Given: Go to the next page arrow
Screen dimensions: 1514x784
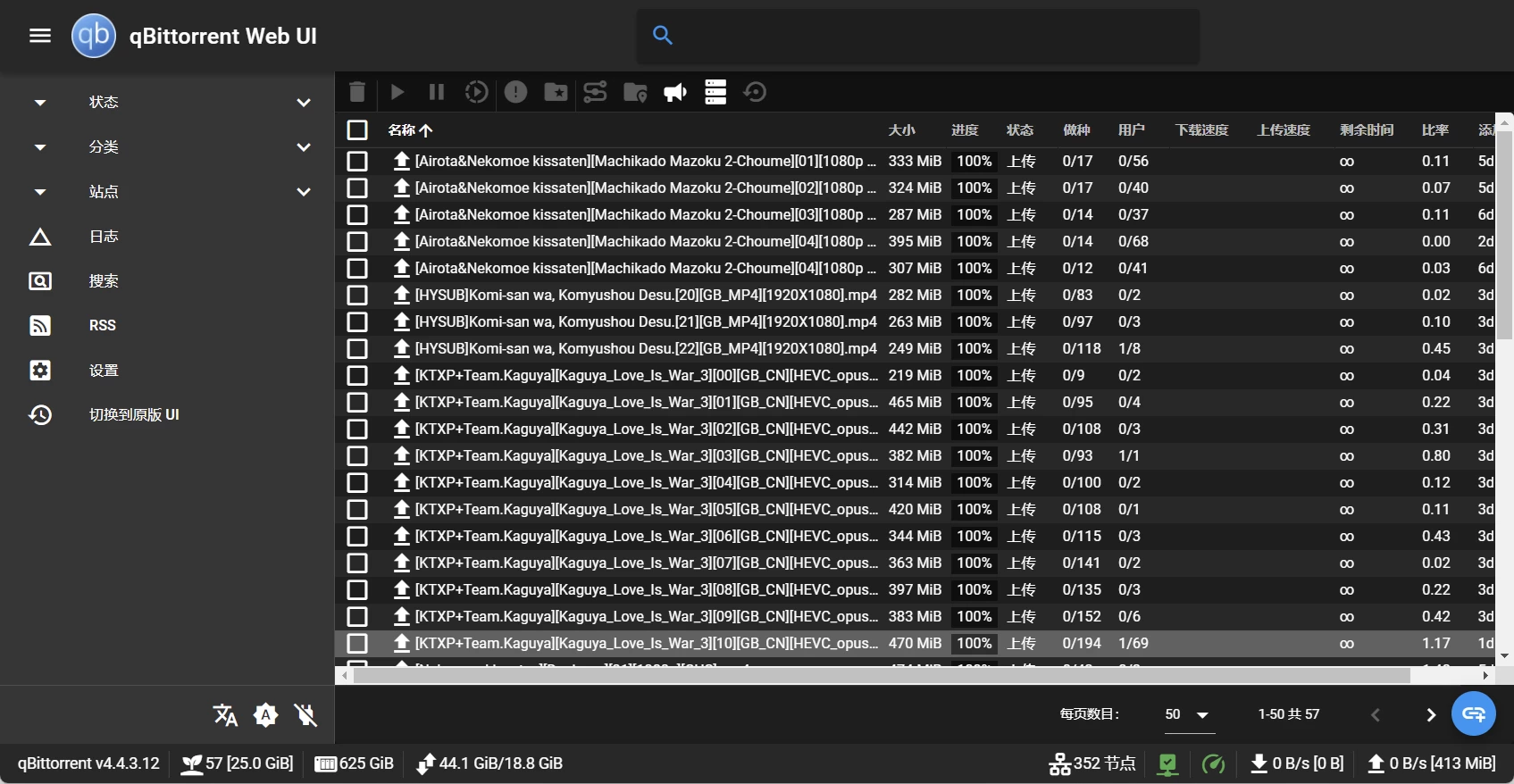Looking at the screenshot, I should (1431, 714).
